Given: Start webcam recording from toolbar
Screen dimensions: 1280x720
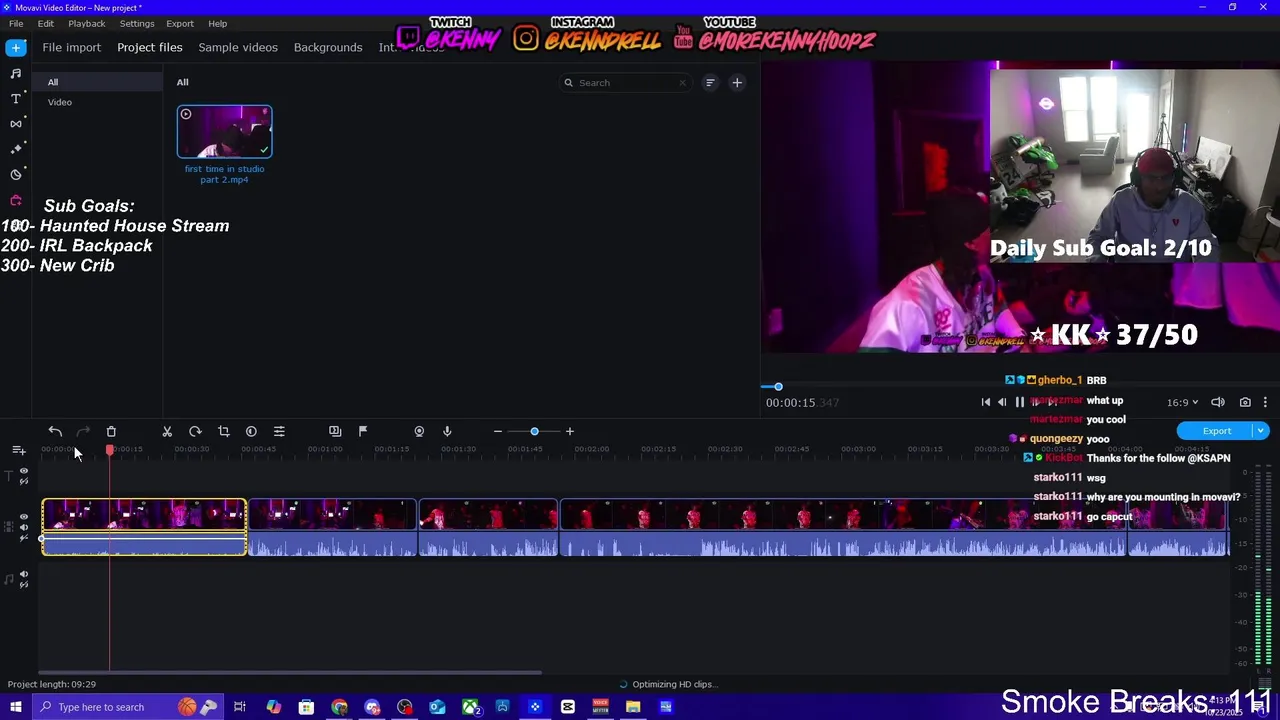Looking at the screenshot, I should (419, 431).
